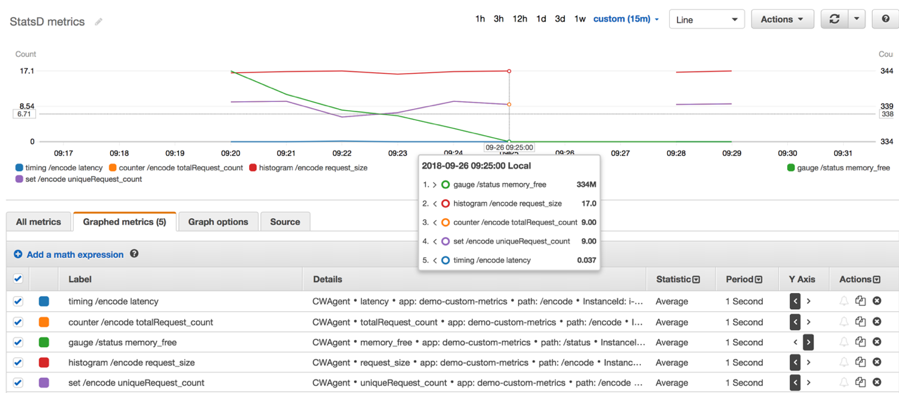
Task: Duplicate the gauge /status memory_free metric
Action: tap(860, 342)
